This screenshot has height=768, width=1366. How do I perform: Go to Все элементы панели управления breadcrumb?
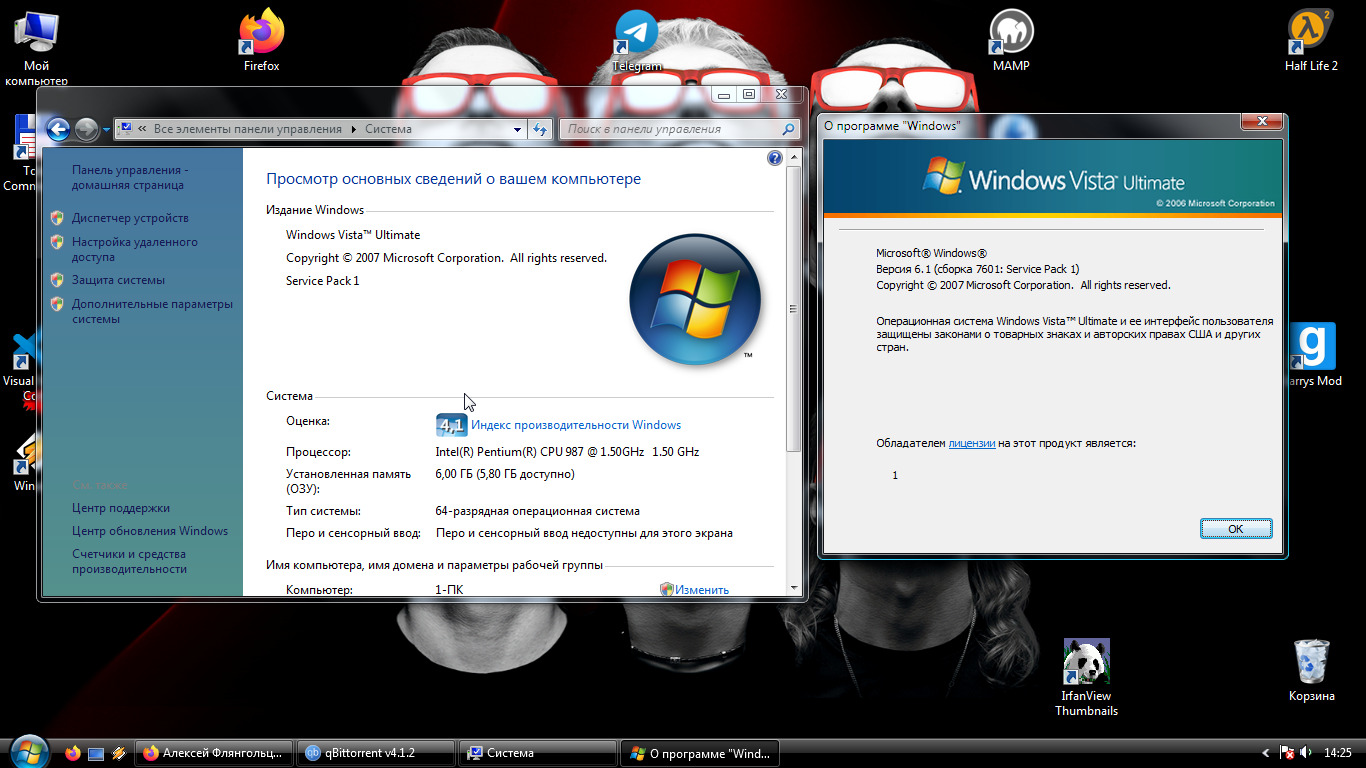248,129
